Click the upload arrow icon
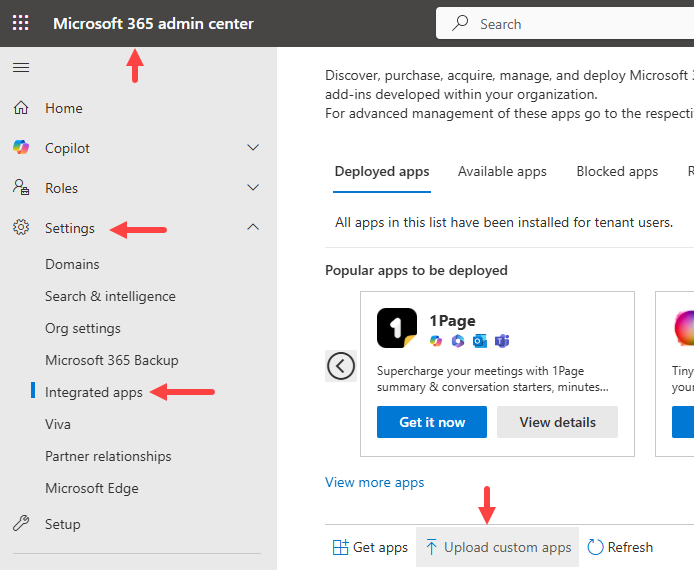694x570 pixels. pos(431,547)
